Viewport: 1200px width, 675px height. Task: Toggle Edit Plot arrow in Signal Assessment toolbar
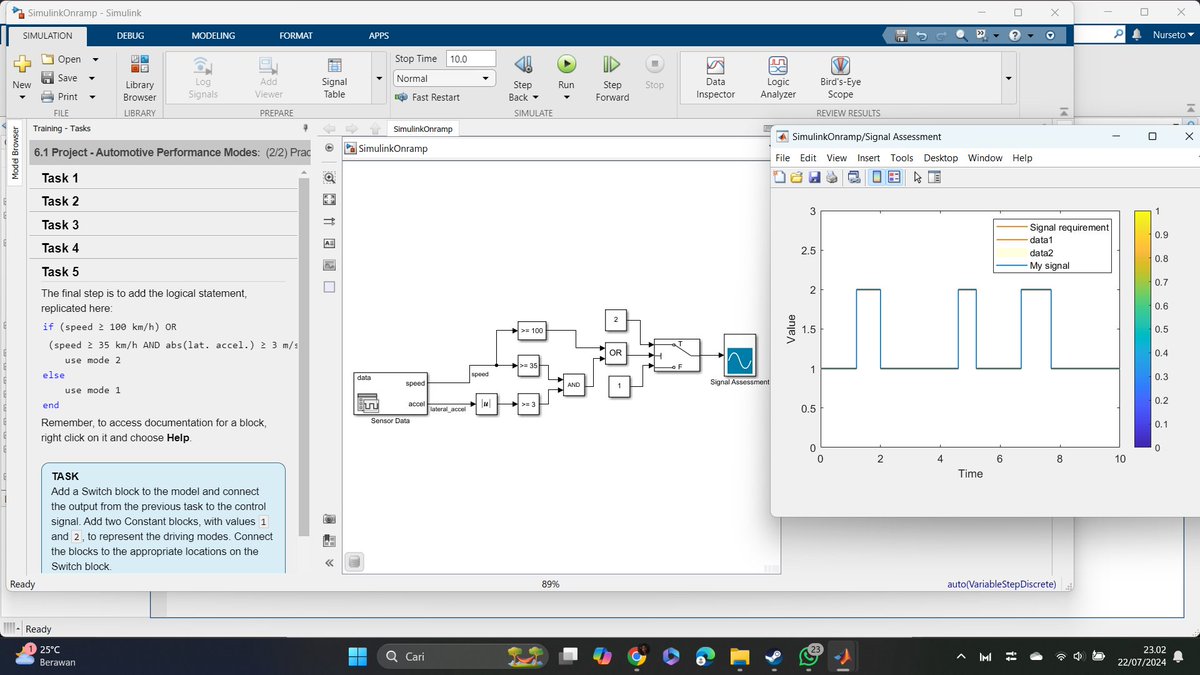point(918,177)
